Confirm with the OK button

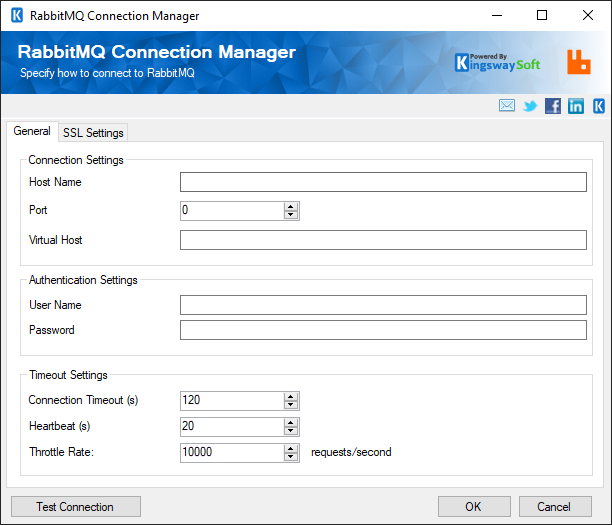(x=473, y=507)
